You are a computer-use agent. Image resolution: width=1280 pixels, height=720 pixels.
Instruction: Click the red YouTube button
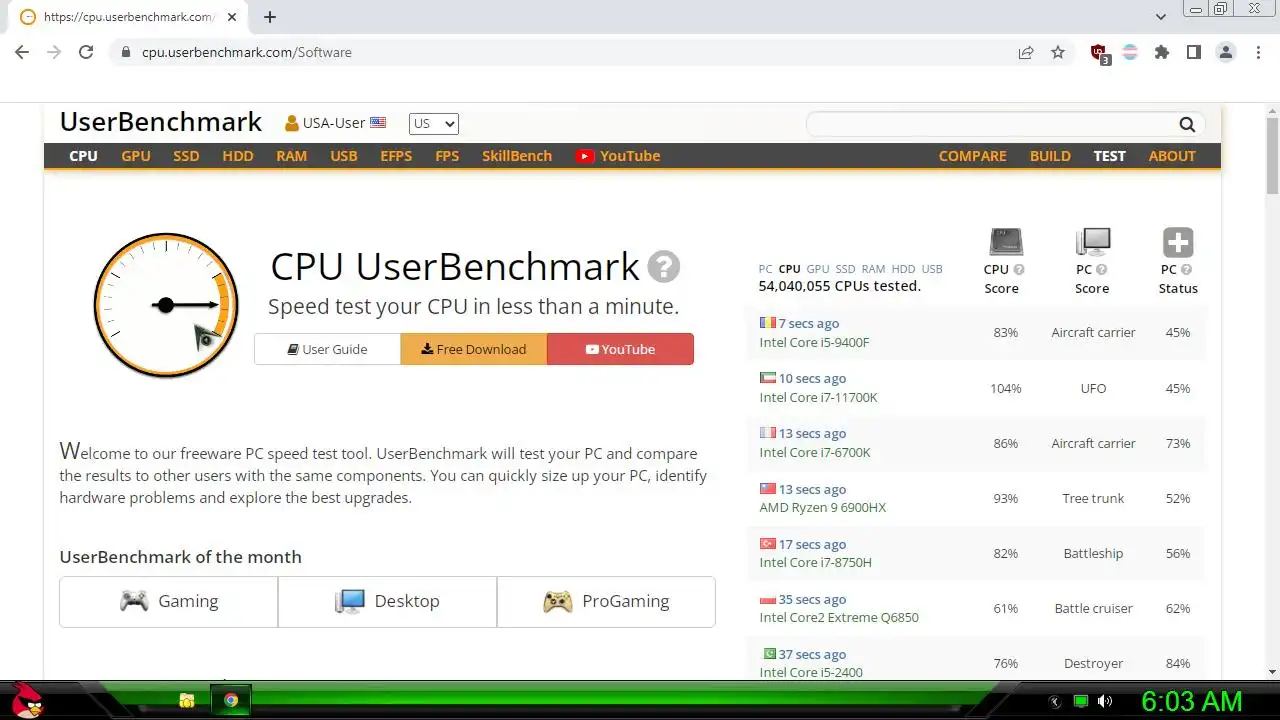(620, 349)
